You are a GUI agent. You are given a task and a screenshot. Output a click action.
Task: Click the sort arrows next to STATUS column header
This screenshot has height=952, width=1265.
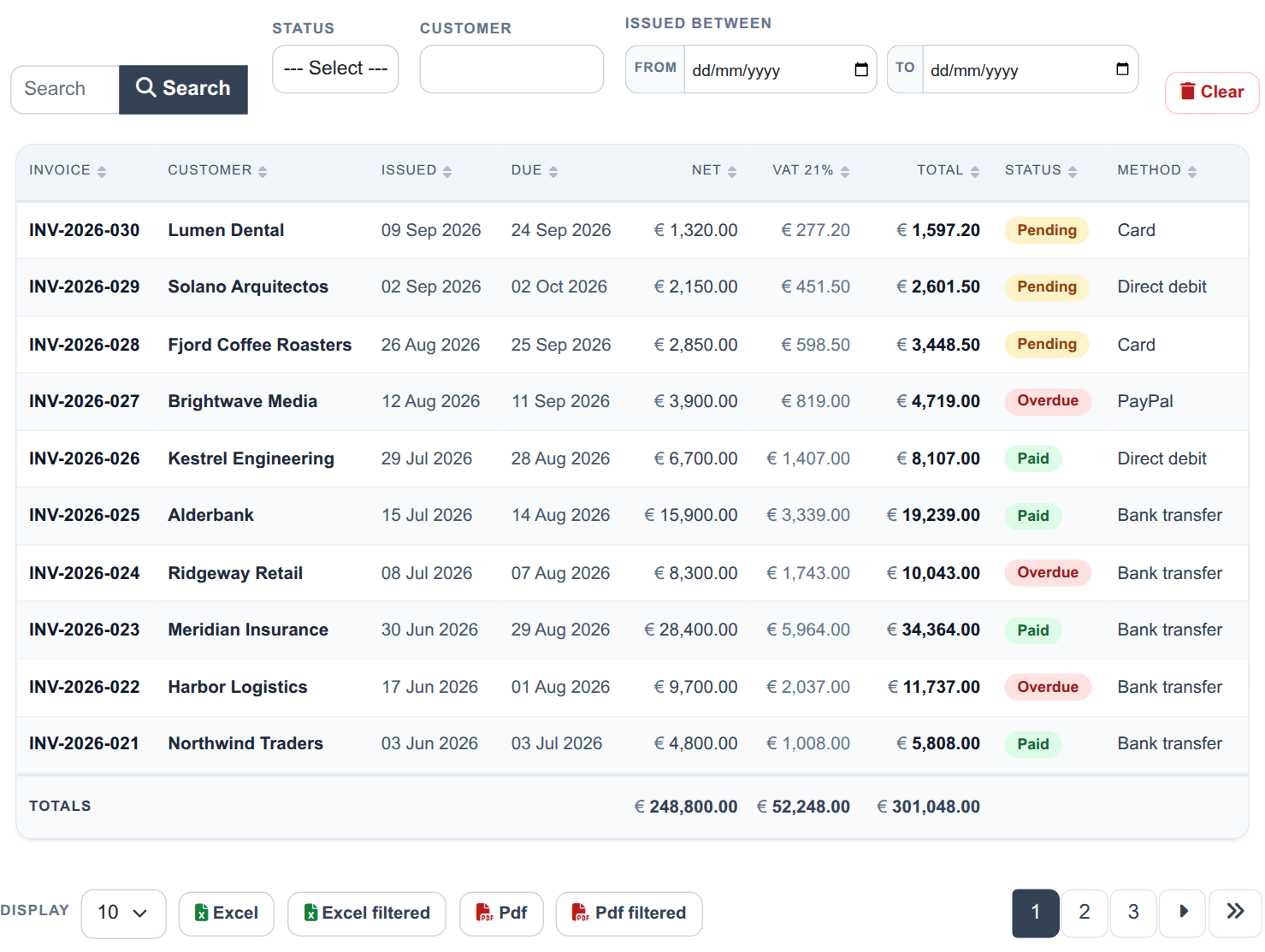coord(1073,171)
